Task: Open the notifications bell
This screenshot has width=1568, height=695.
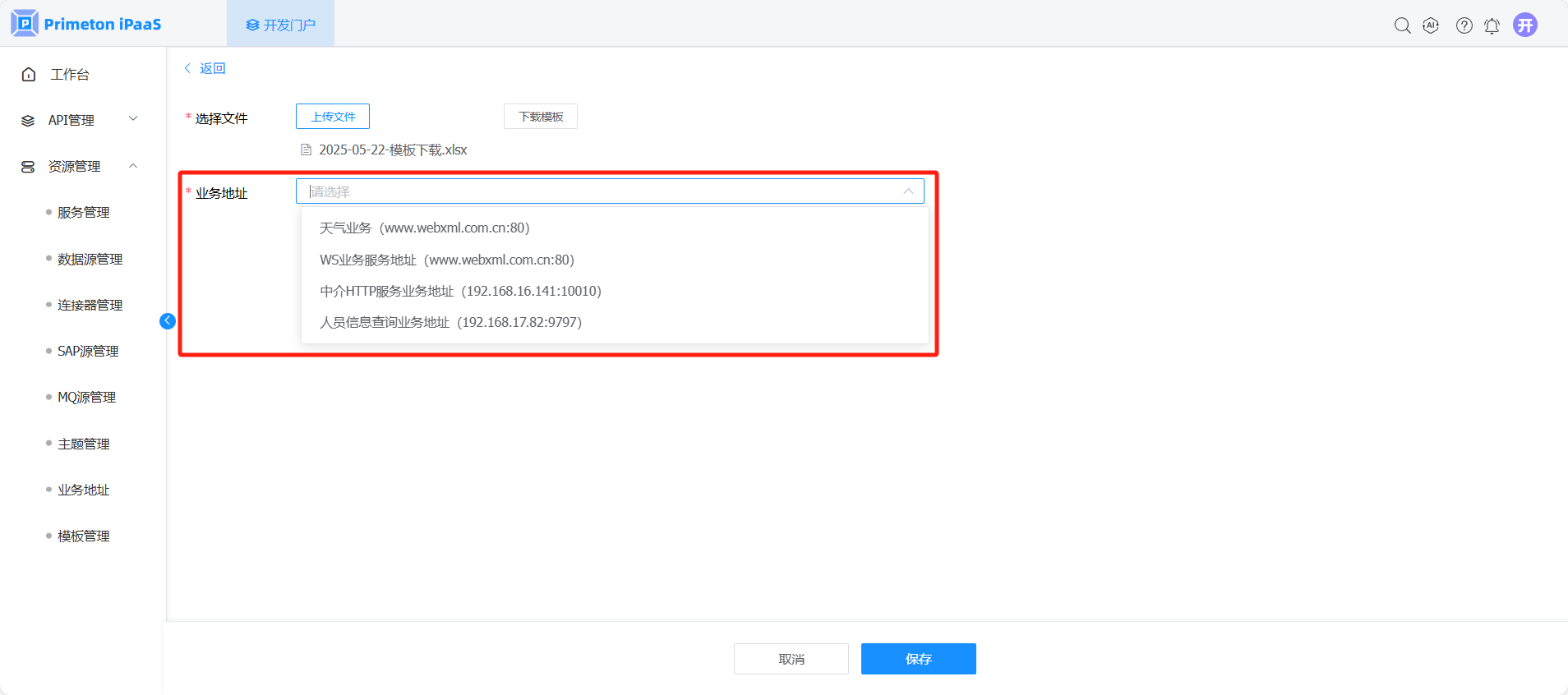Action: tap(1492, 25)
